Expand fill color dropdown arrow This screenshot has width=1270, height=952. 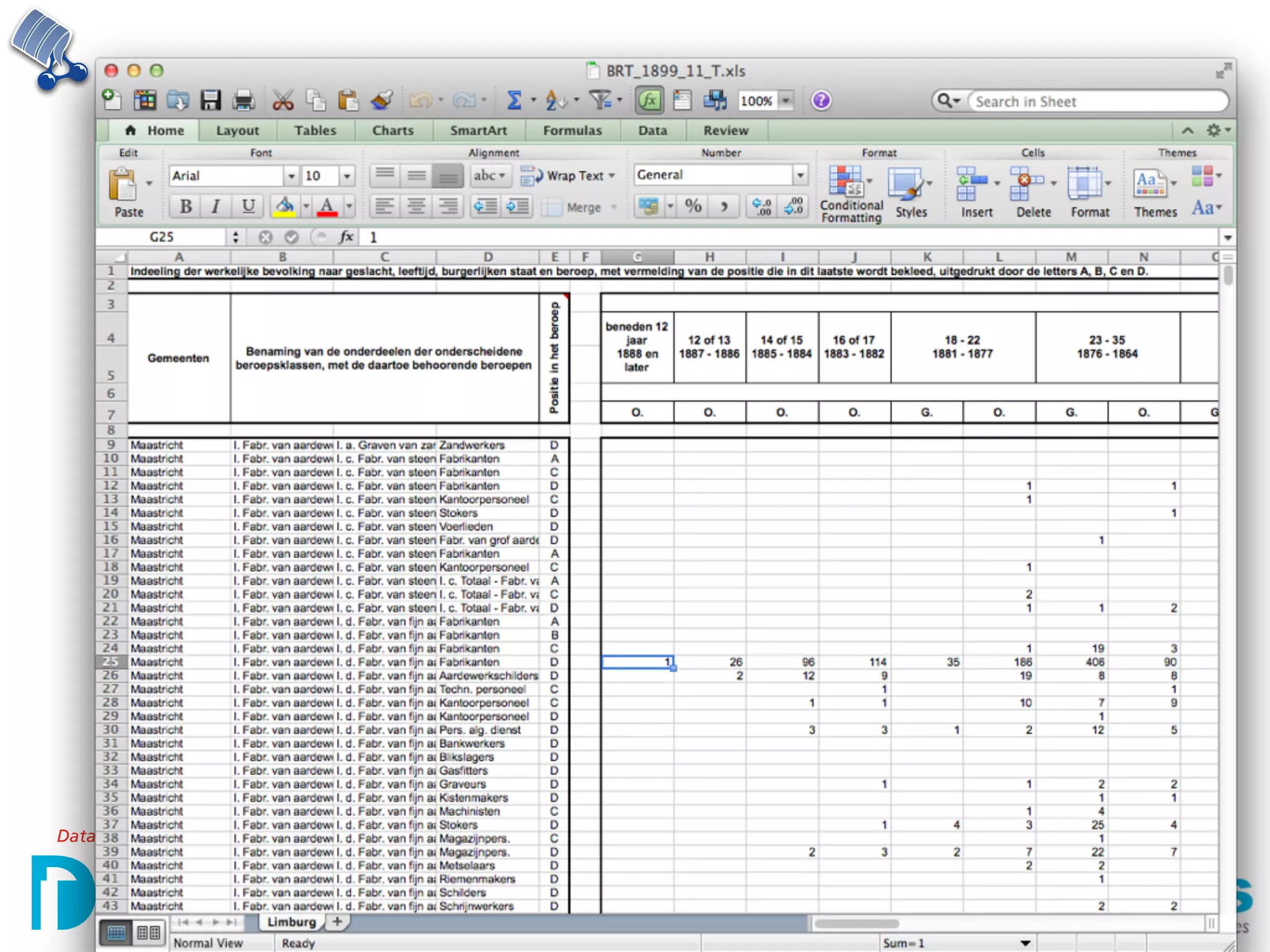[306, 206]
